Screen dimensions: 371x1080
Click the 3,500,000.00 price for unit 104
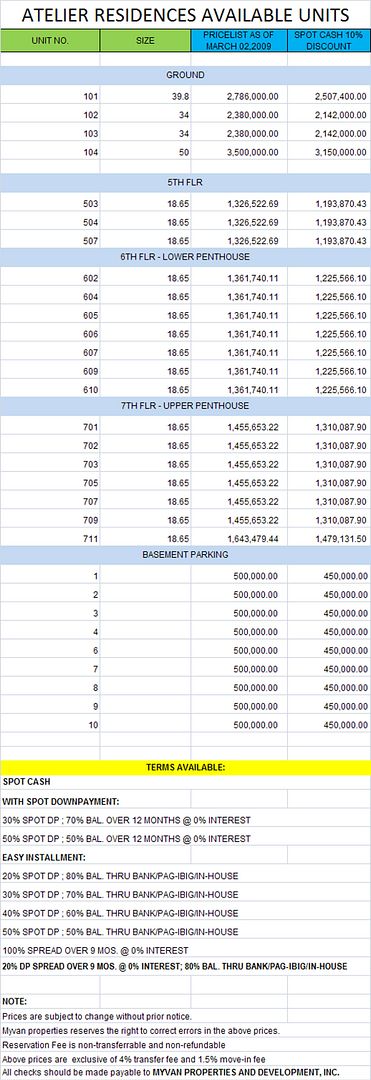coord(238,152)
